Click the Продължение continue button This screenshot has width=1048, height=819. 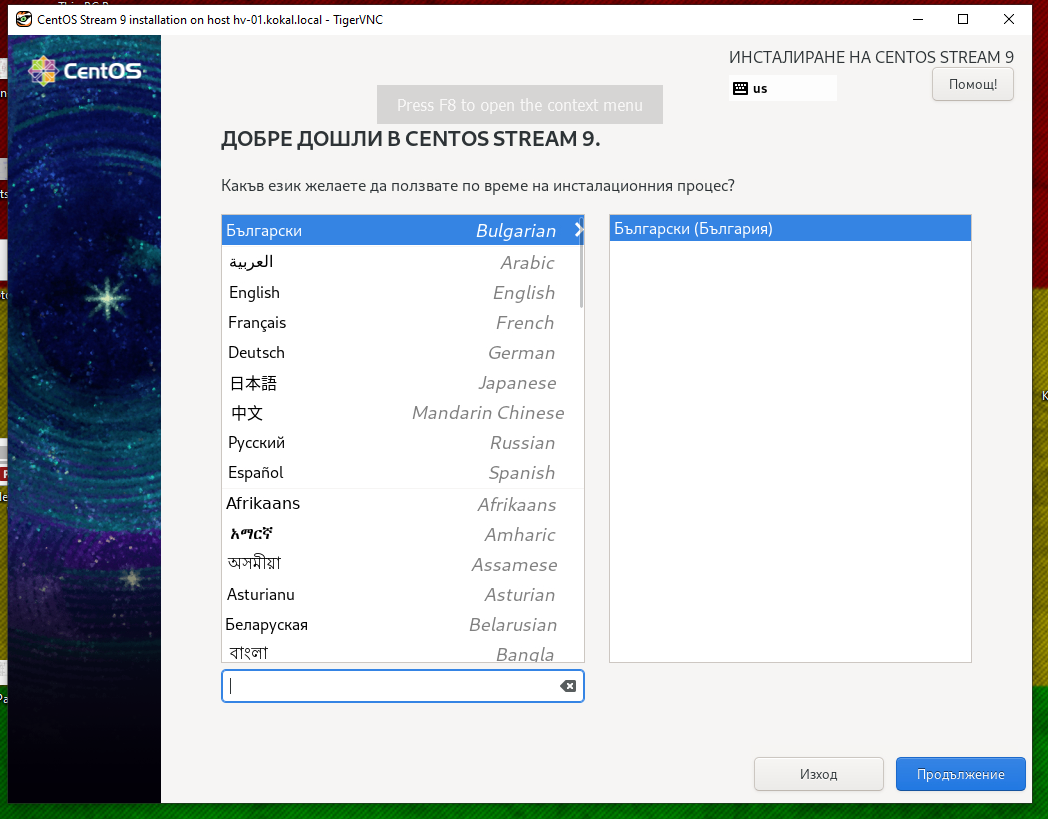tap(960, 774)
